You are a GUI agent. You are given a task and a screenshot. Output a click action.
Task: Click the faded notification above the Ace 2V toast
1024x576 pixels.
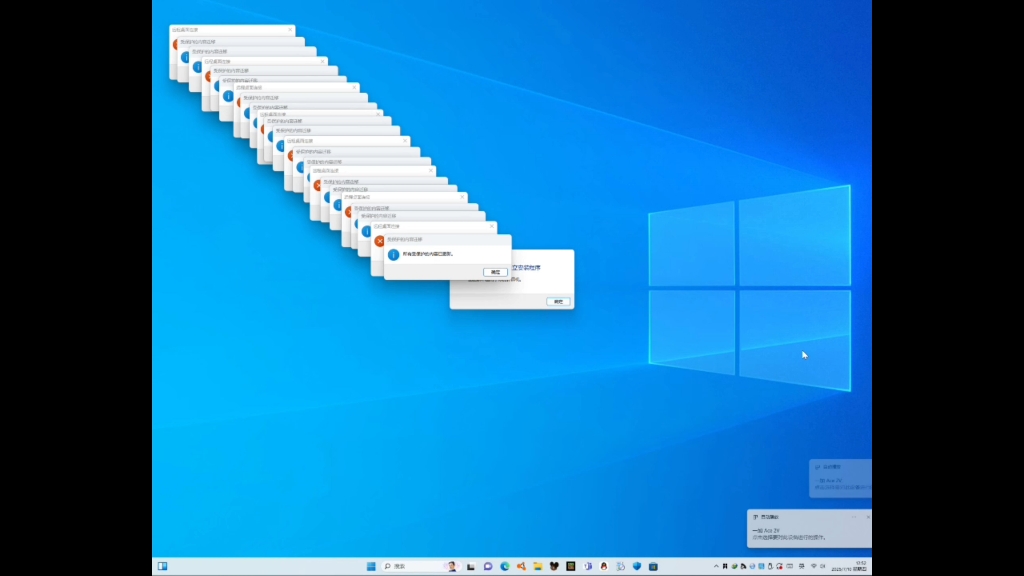[x=840, y=478]
